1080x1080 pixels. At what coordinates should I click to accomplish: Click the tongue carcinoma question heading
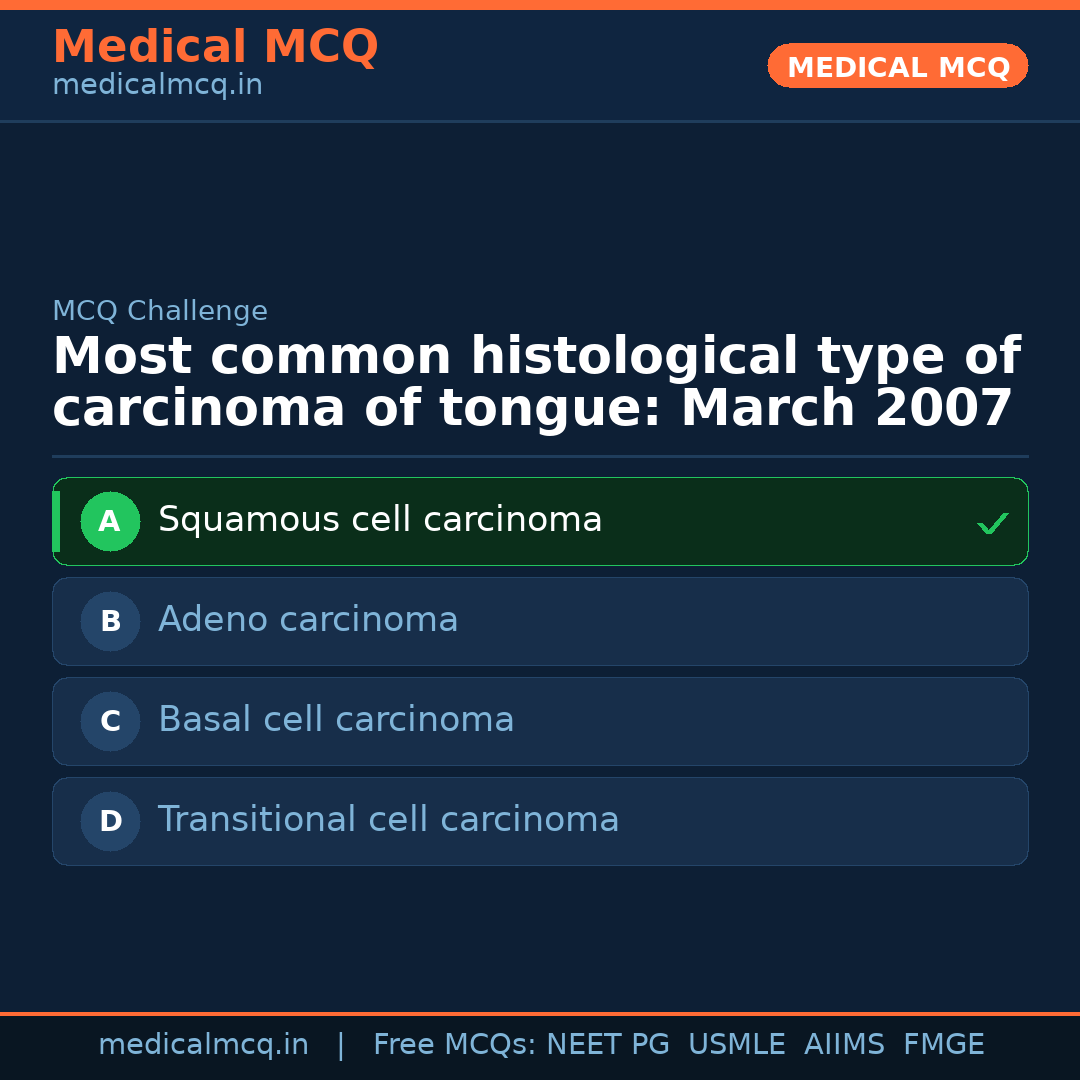[x=536, y=383]
